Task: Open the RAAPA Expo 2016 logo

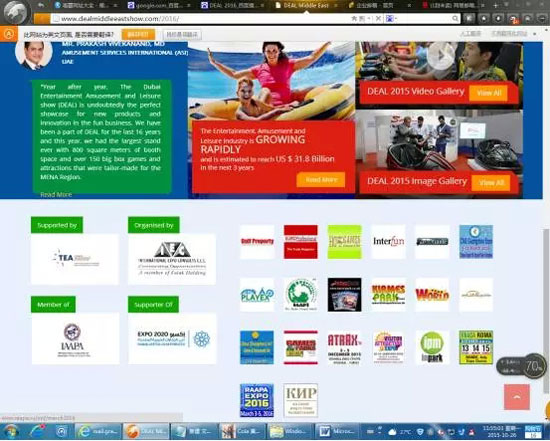Action: [257, 400]
